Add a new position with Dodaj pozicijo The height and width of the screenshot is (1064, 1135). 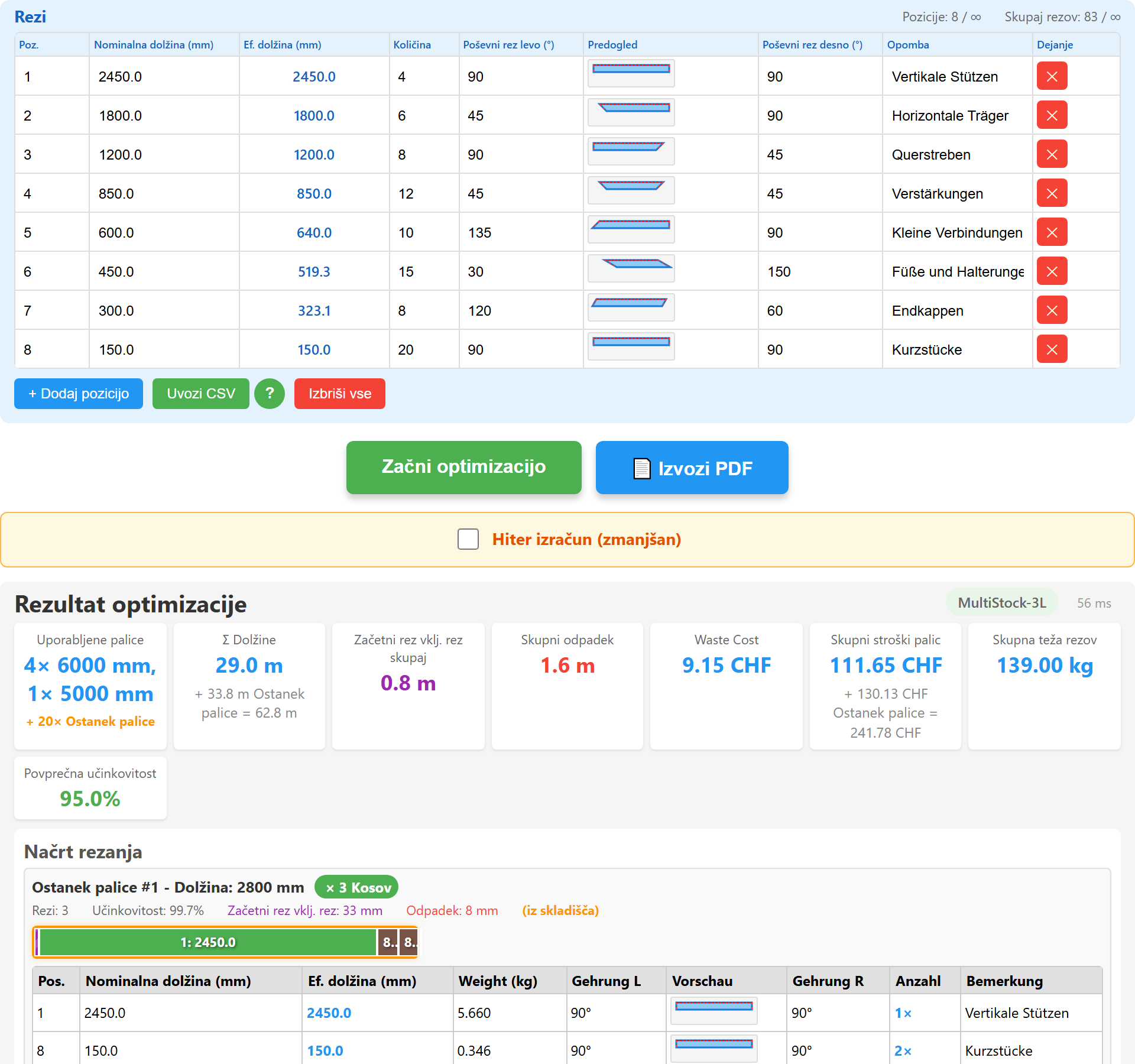click(79, 394)
